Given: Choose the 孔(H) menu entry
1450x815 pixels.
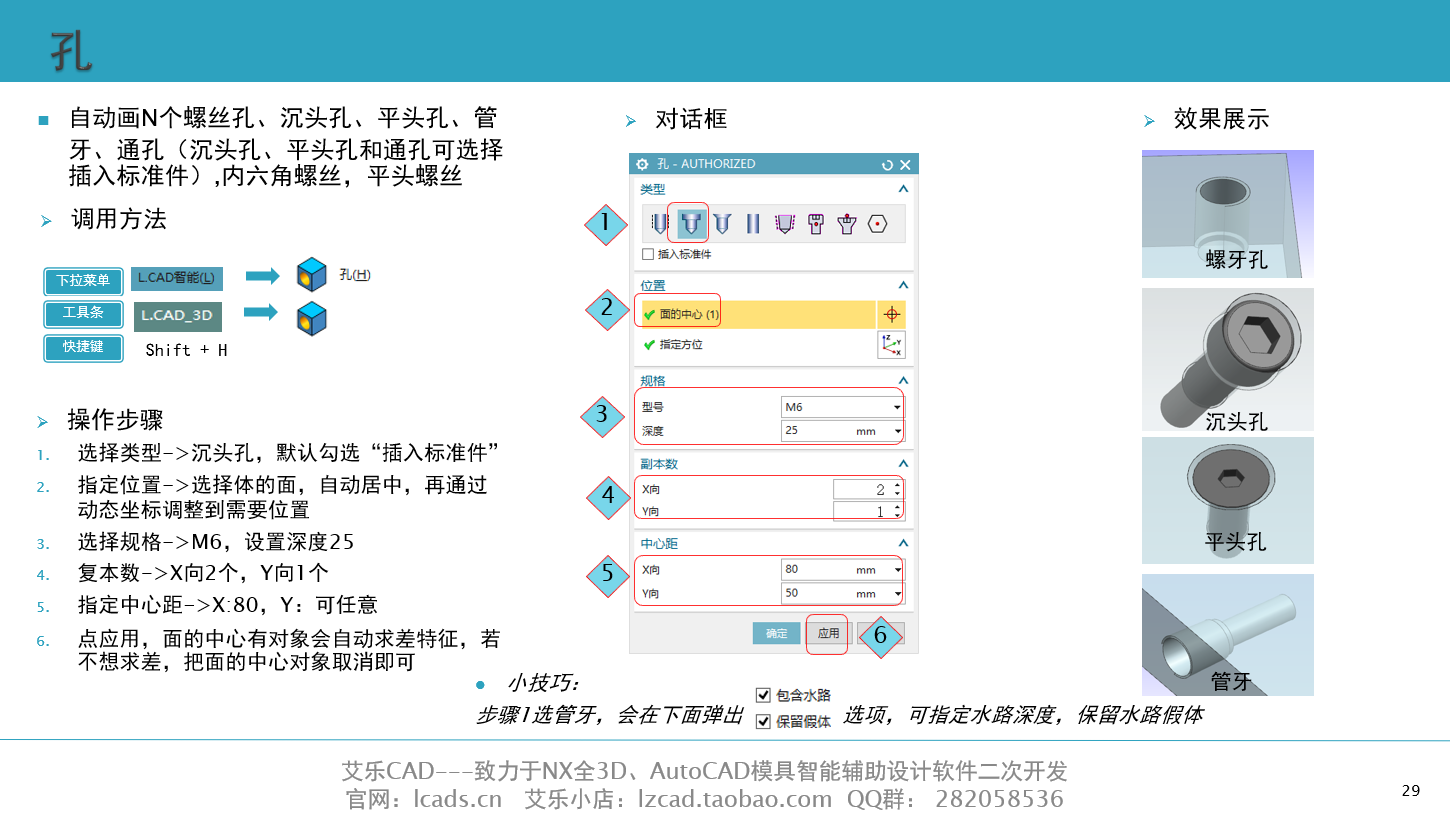Looking at the screenshot, I should coord(355,275).
